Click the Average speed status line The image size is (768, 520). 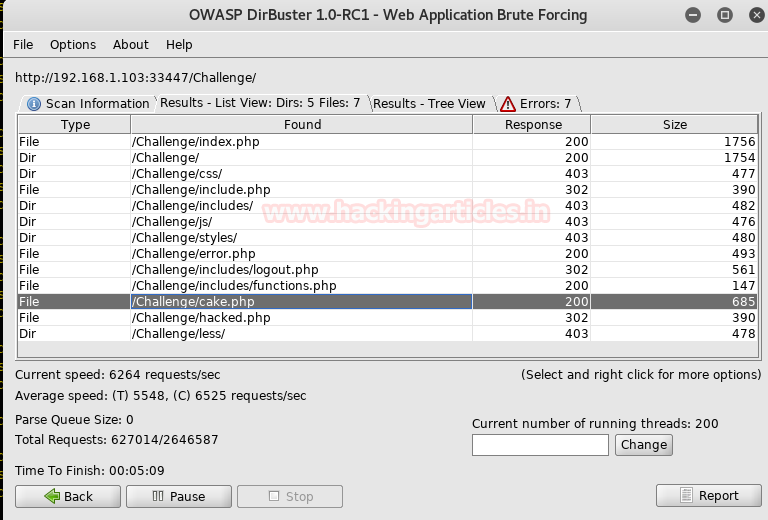(x=161, y=396)
